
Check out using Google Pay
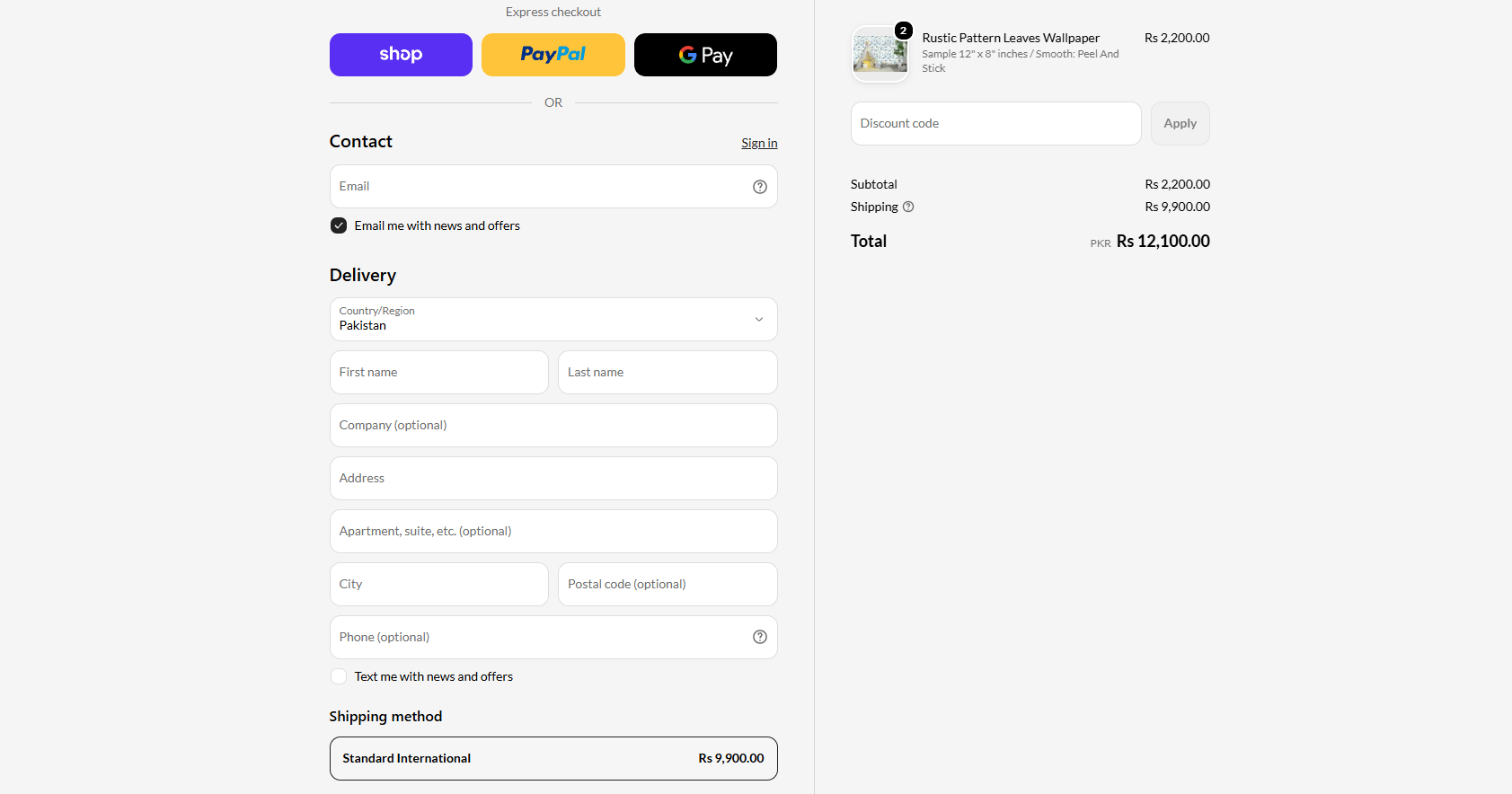(x=705, y=55)
